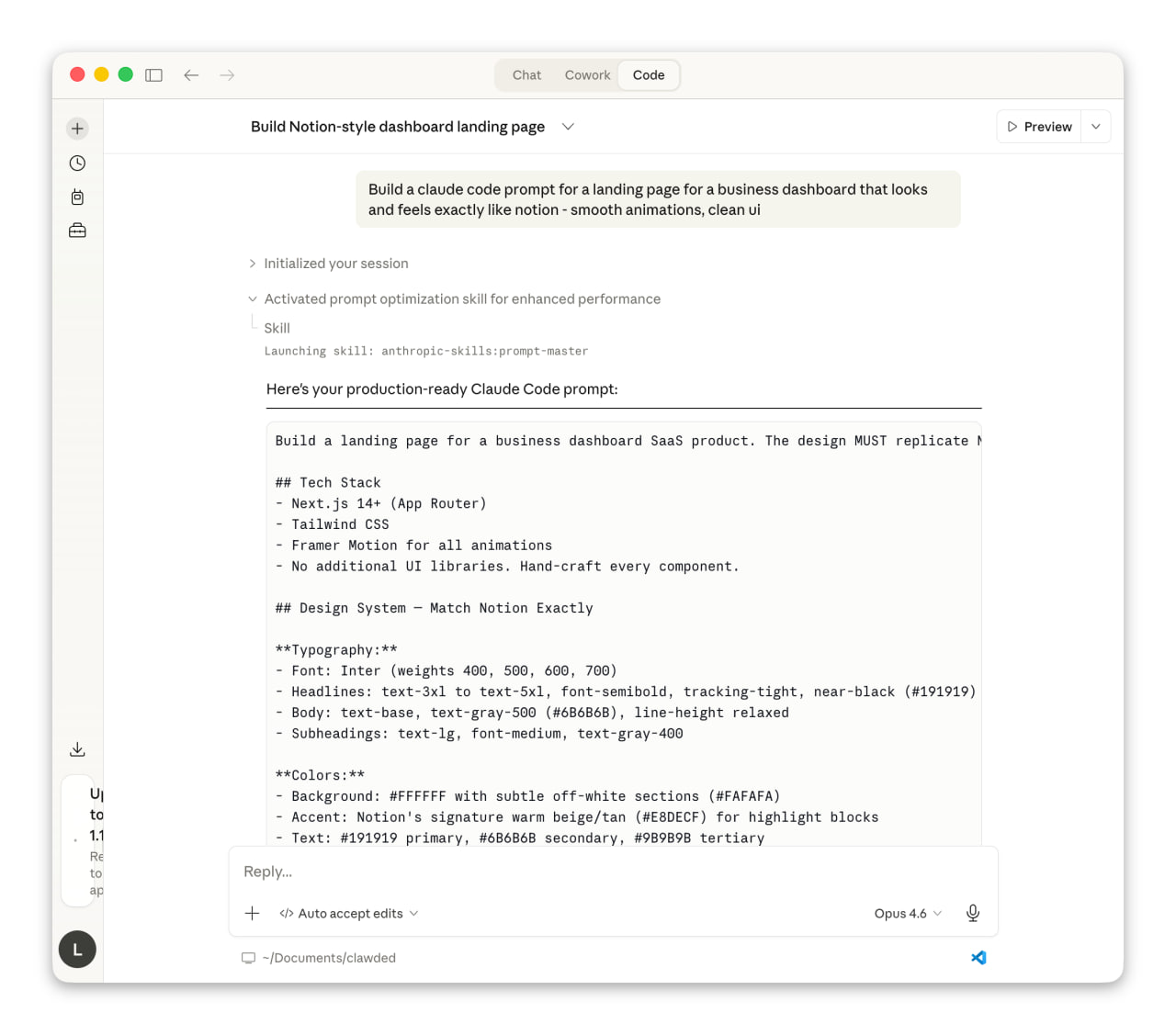Click the download icon in sidebar
This screenshot has height=1035, width=1176.
tap(77, 749)
